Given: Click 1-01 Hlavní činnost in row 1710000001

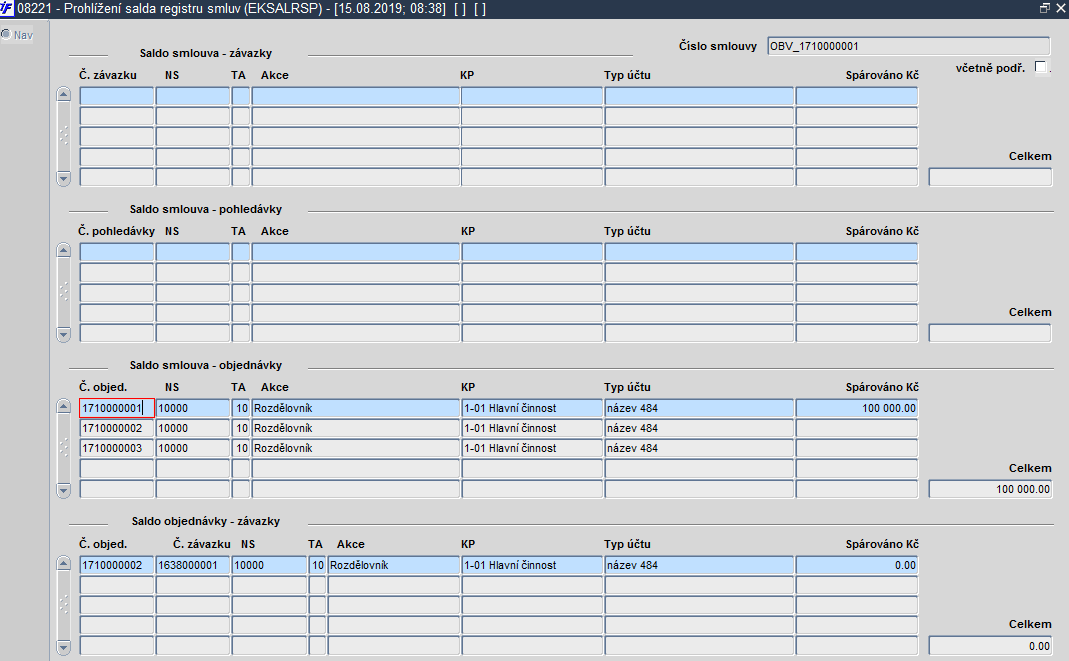Looking at the screenshot, I should click(532, 408).
